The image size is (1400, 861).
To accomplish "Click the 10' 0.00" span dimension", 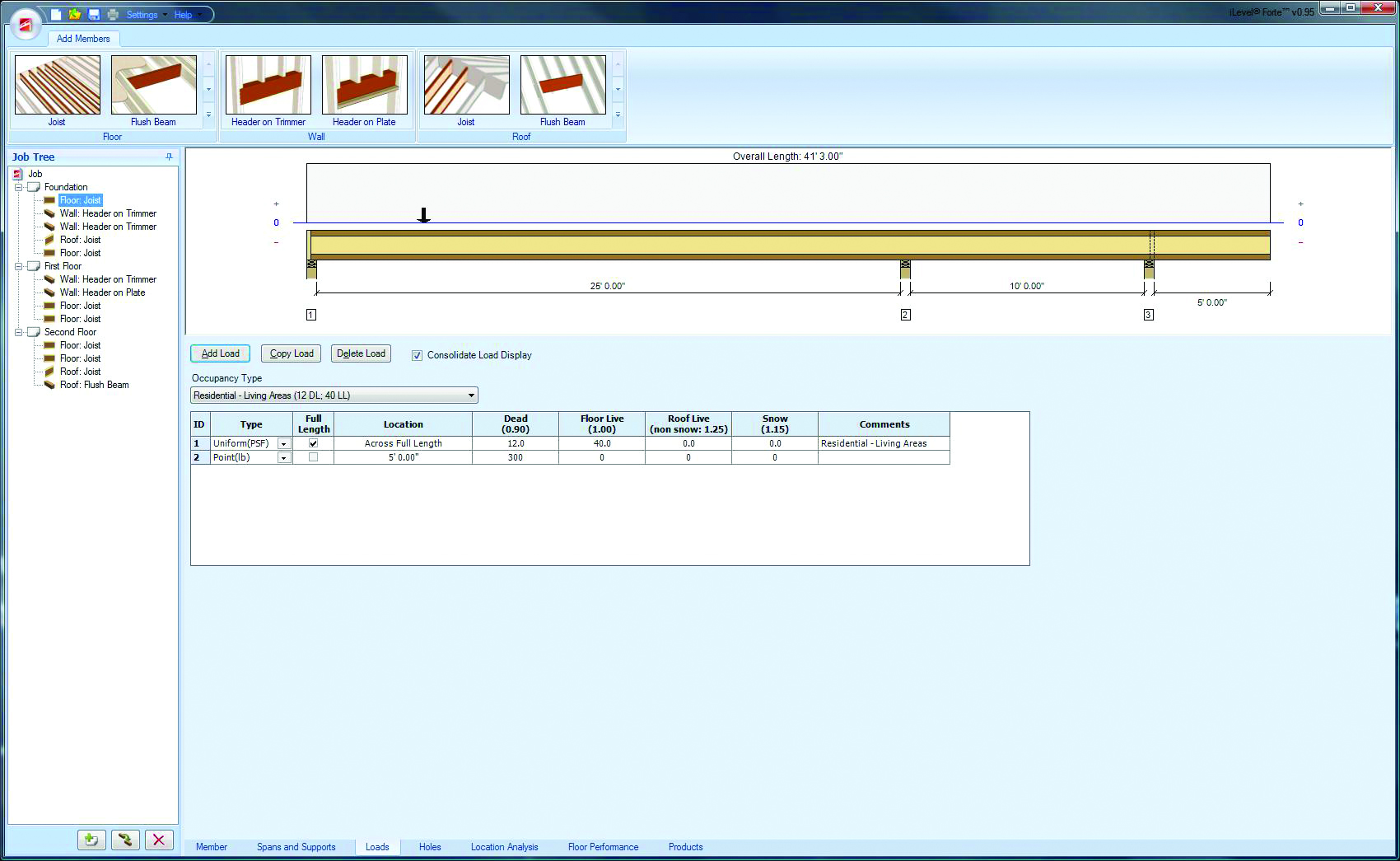I will click(1027, 286).
